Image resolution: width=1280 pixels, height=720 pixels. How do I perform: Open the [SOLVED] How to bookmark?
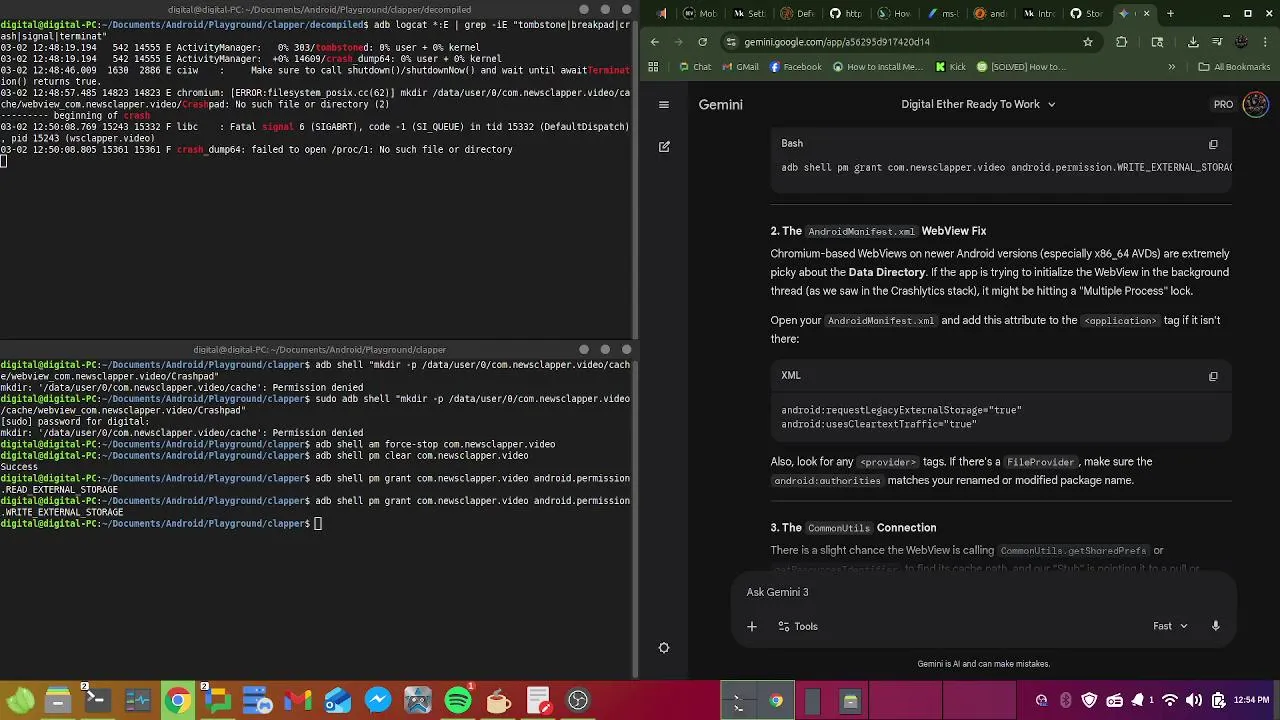(1021, 67)
